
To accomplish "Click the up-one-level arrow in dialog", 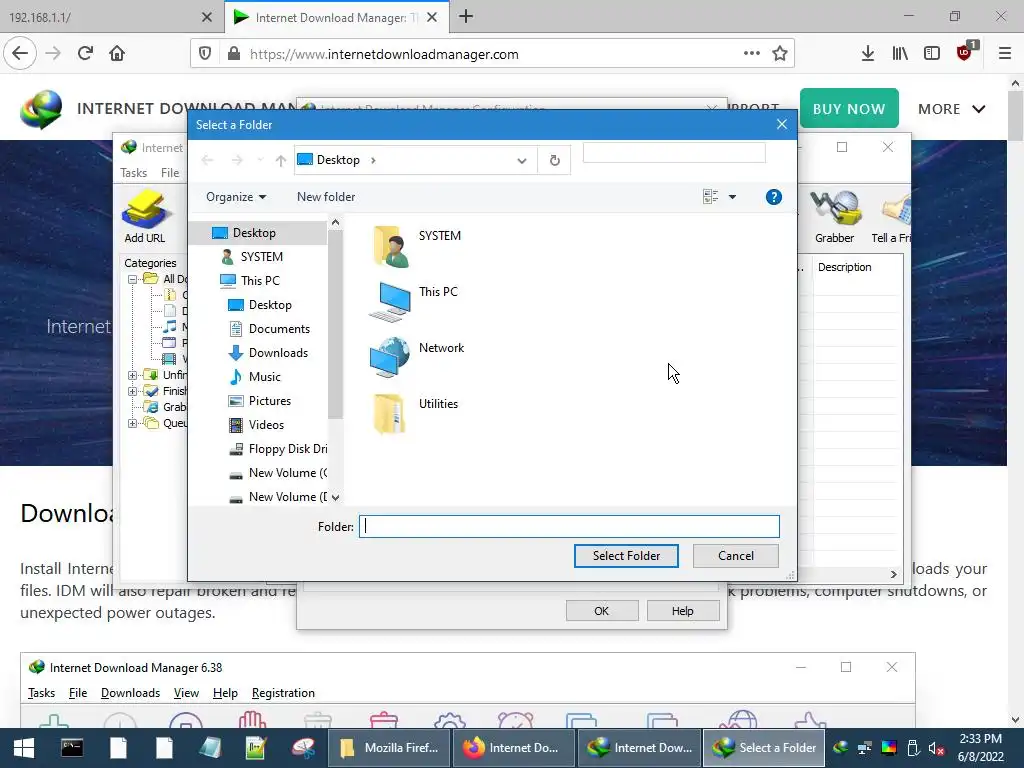I will (281, 160).
